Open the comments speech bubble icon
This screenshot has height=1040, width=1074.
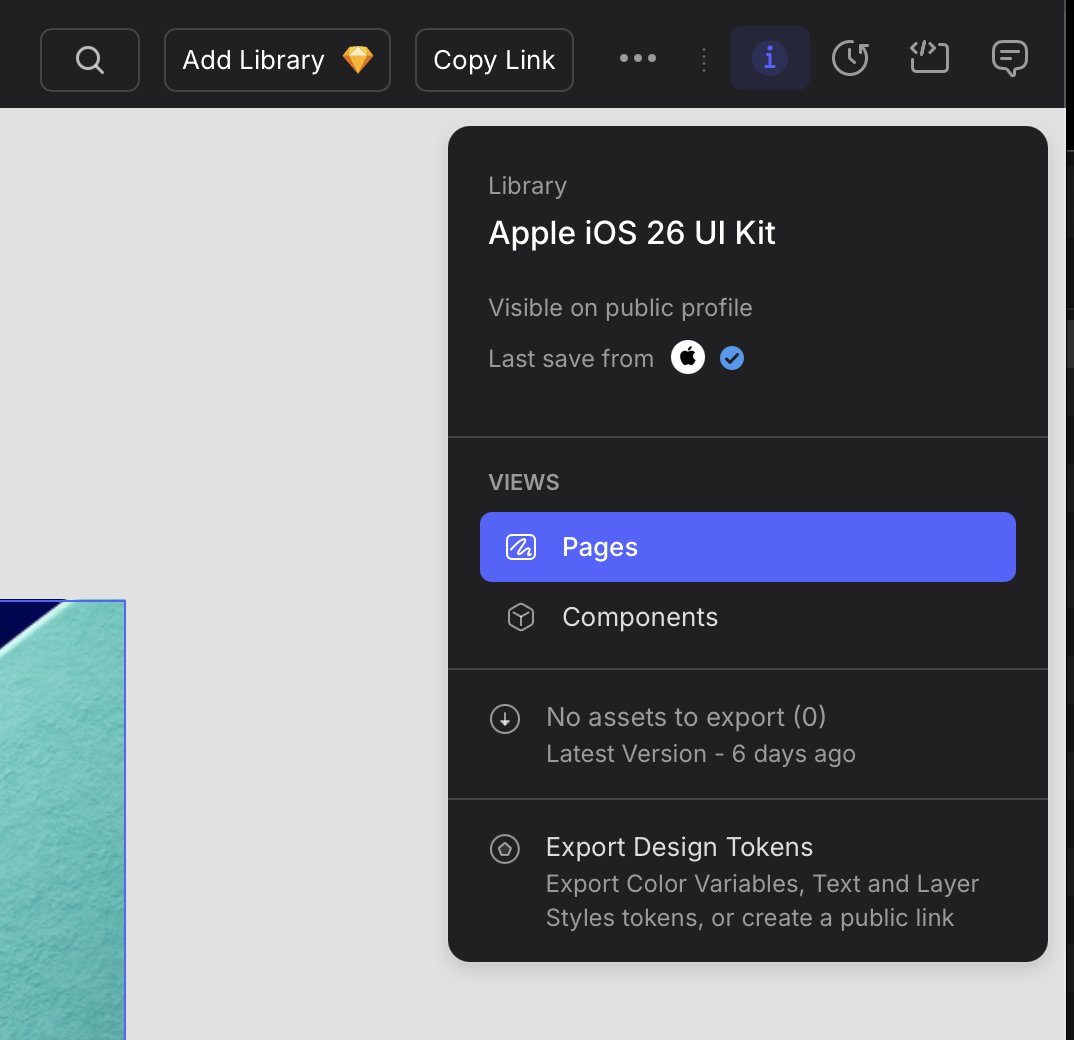coord(1010,58)
